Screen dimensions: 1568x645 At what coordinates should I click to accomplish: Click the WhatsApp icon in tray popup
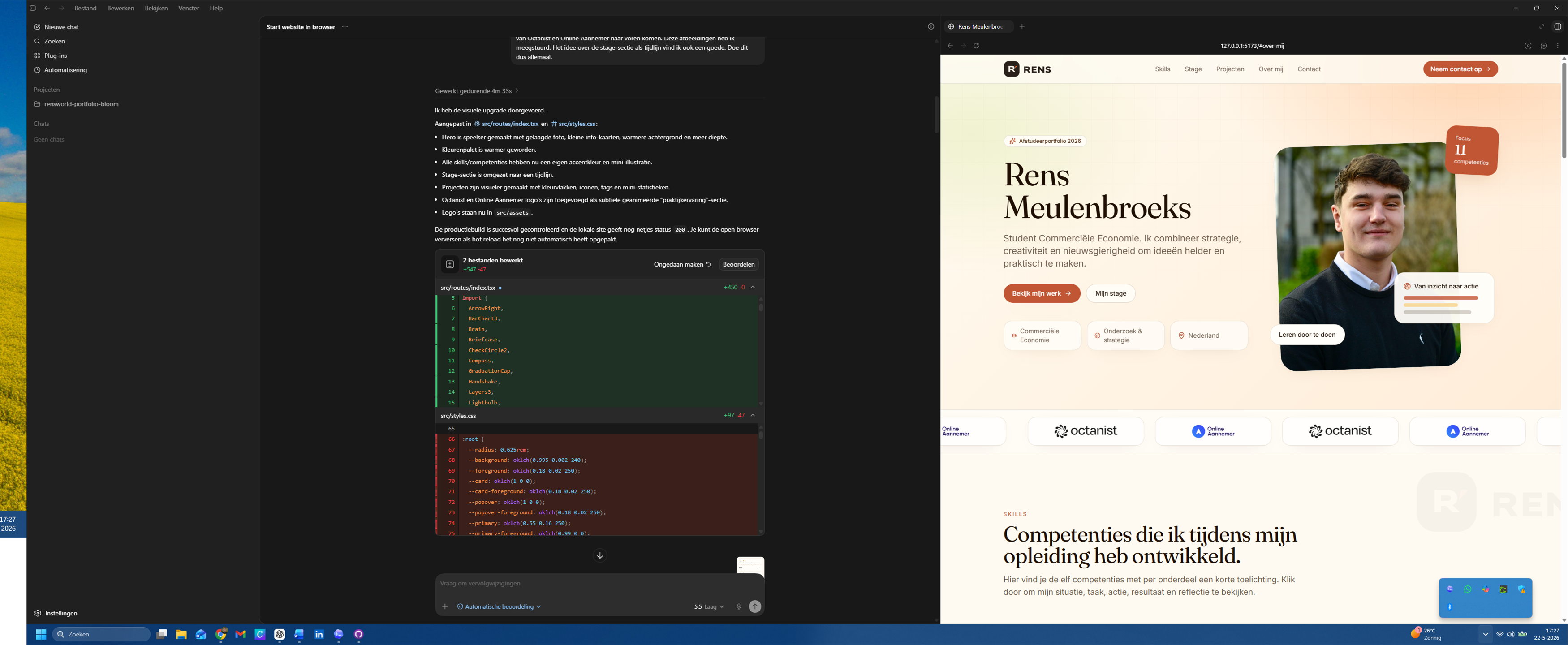click(1468, 589)
